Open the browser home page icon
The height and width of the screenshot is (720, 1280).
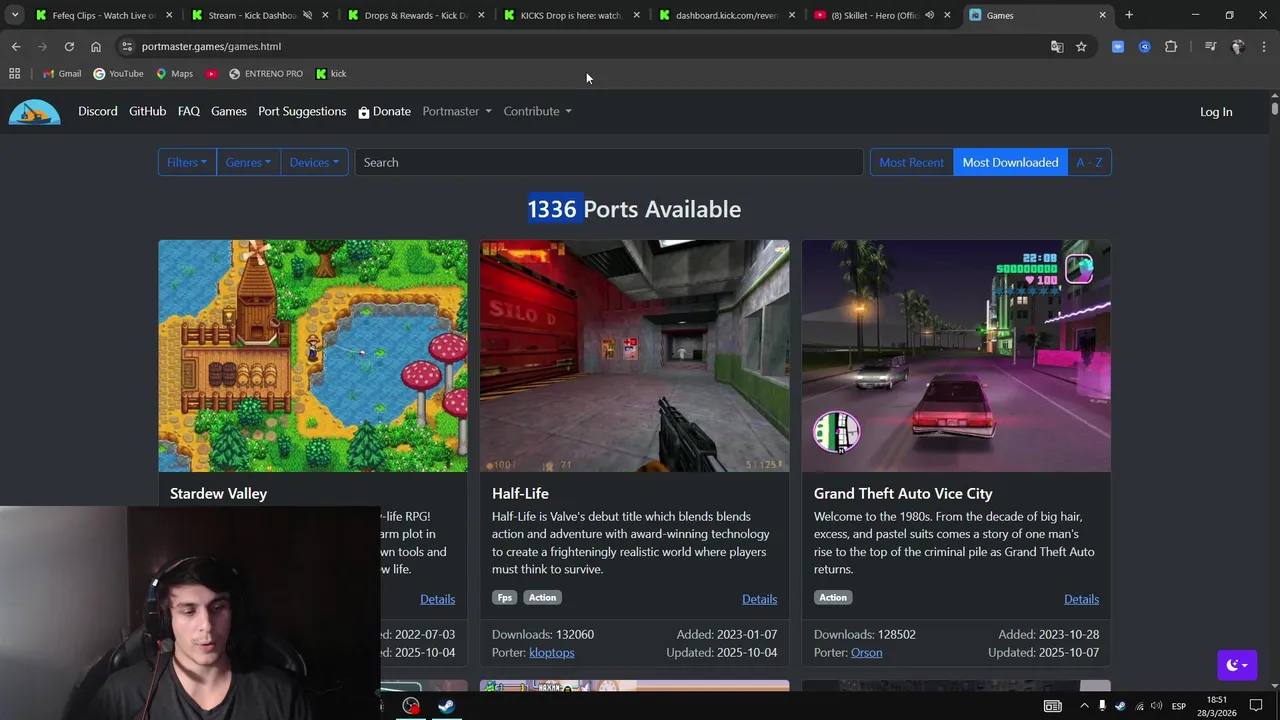point(96,46)
